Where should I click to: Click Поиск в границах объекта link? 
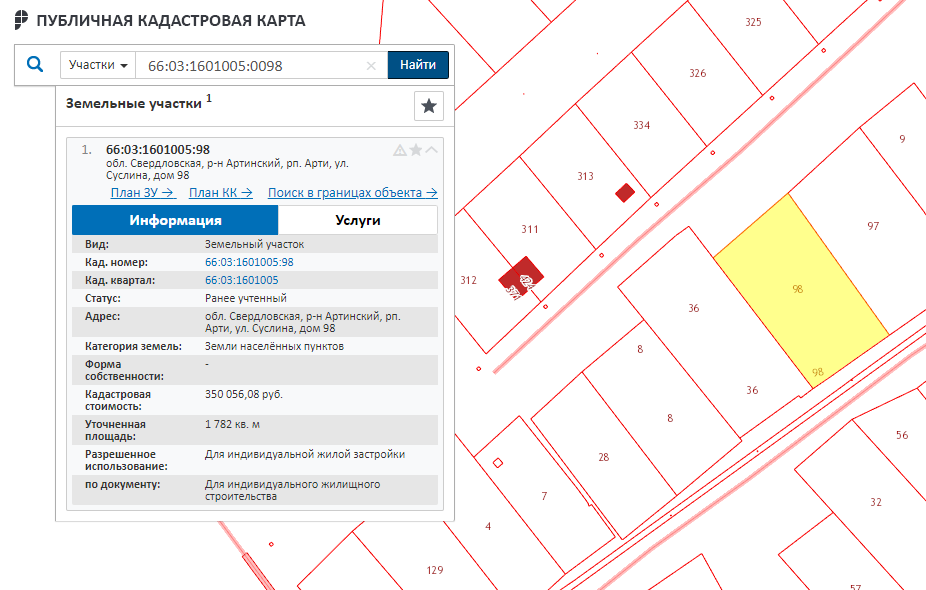(352, 193)
